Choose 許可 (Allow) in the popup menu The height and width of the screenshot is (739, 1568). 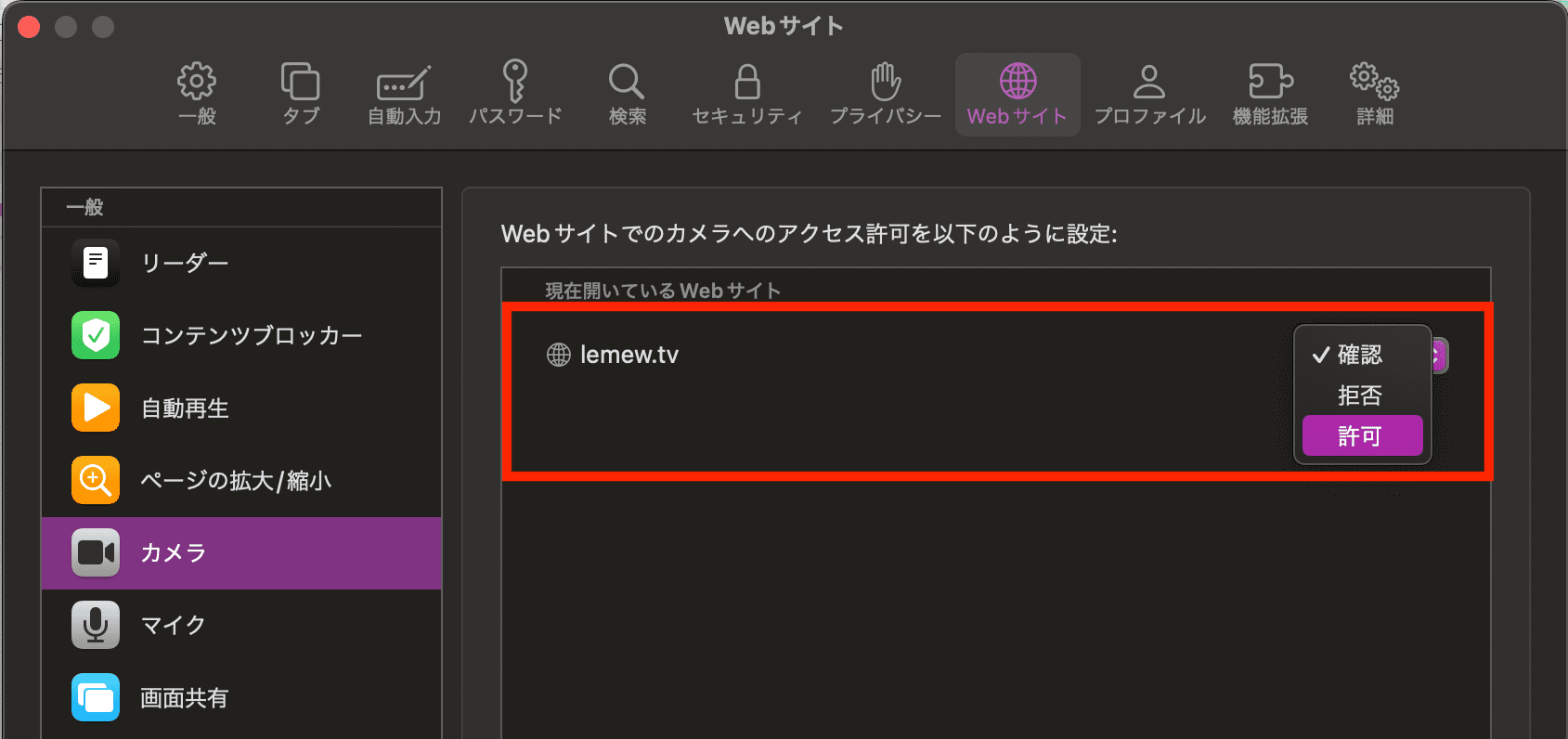point(1361,435)
